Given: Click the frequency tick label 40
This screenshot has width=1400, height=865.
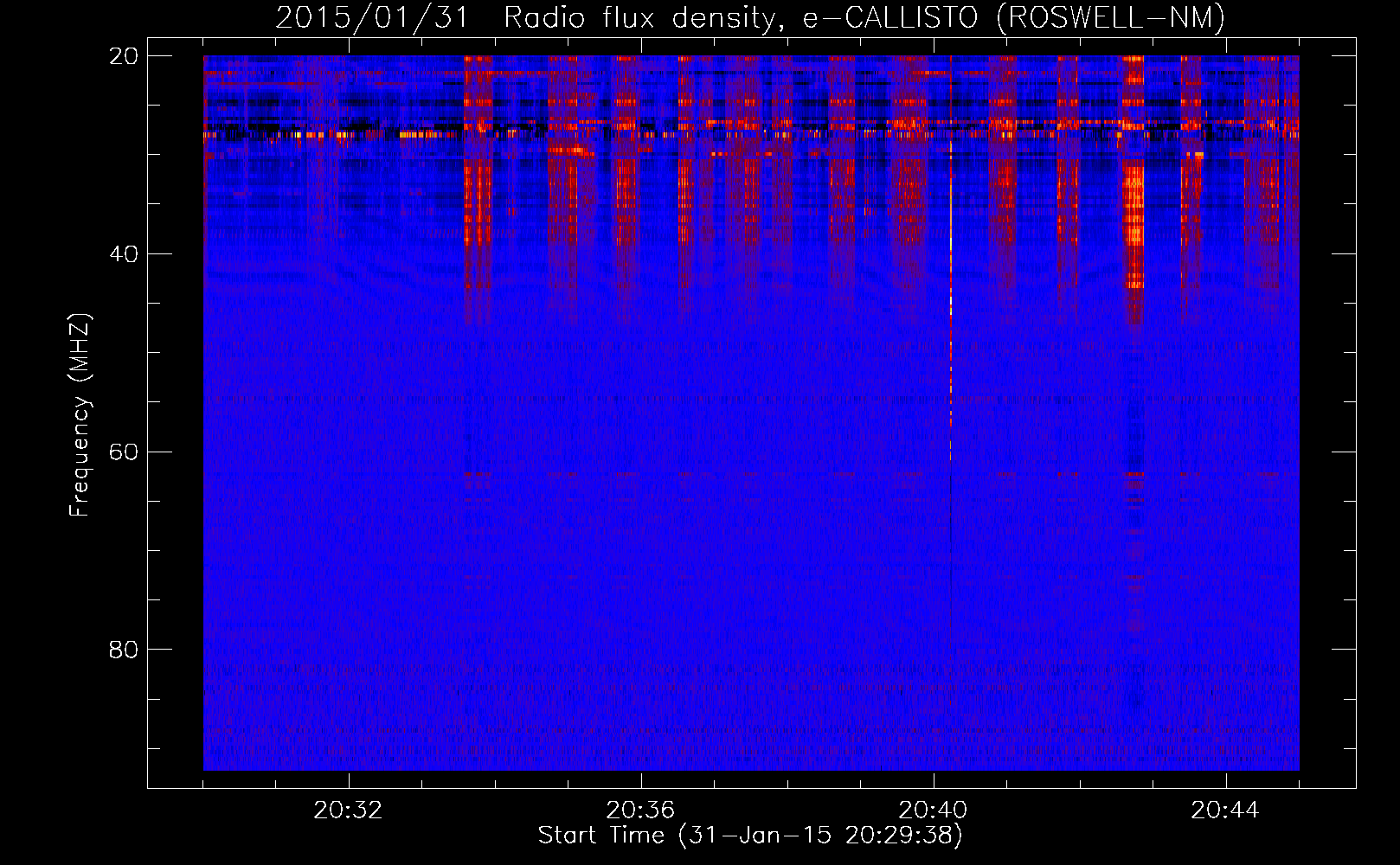Looking at the screenshot, I should pos(124,254).
